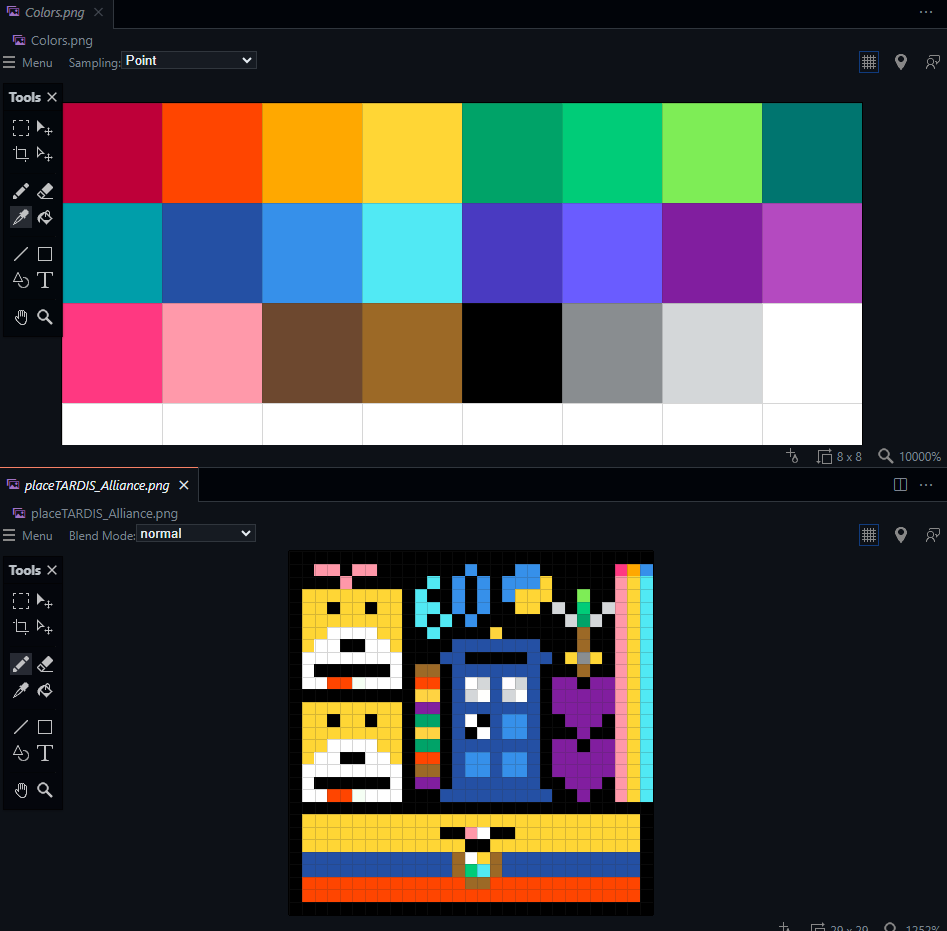Click the crimson red swatch in Colors.png

(x=112, y=153)
